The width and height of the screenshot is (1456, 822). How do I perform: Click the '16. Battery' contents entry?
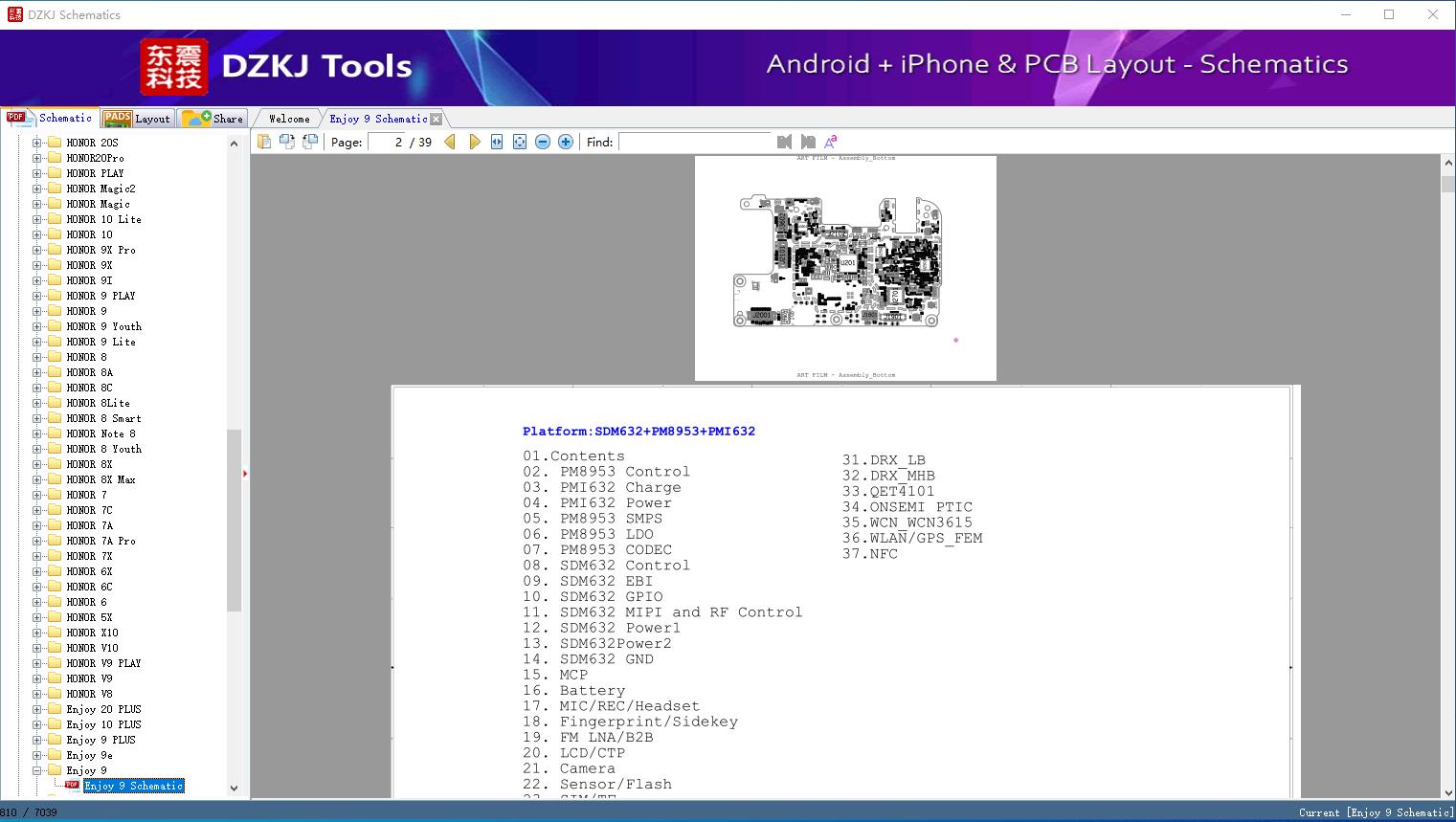click(x=573, y=691)
